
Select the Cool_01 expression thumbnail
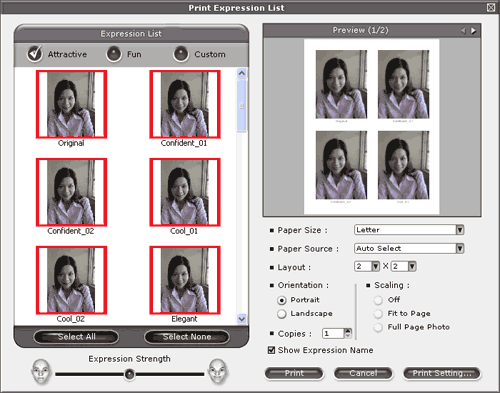click(185, 192)
